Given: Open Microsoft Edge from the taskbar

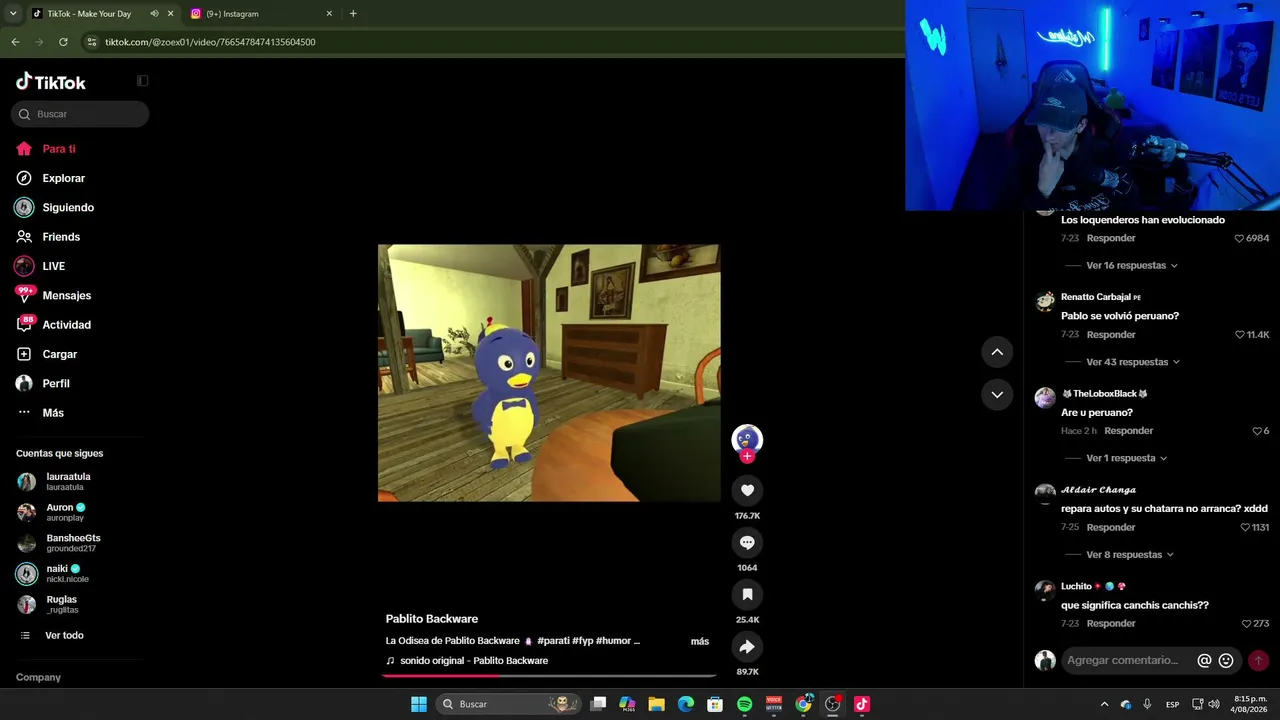Looking at the screenshot, I should coord(686,704).
